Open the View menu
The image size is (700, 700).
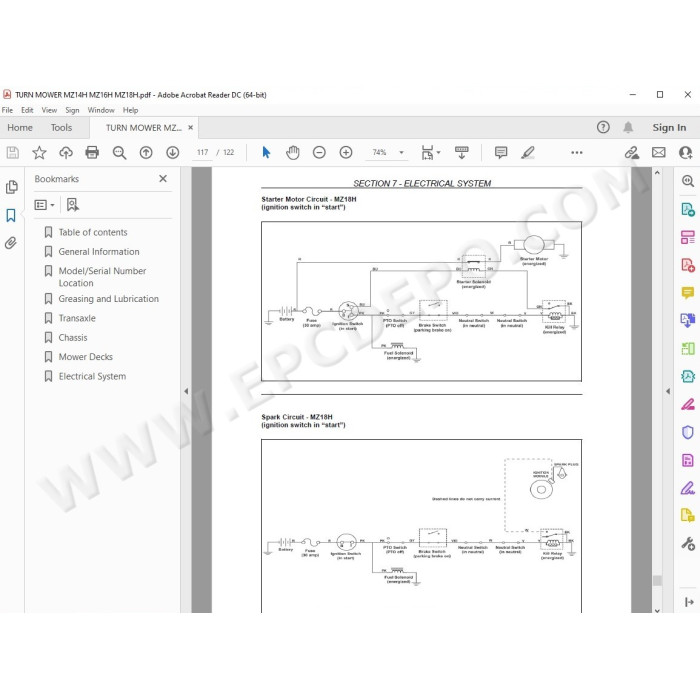tap(49, 110)
